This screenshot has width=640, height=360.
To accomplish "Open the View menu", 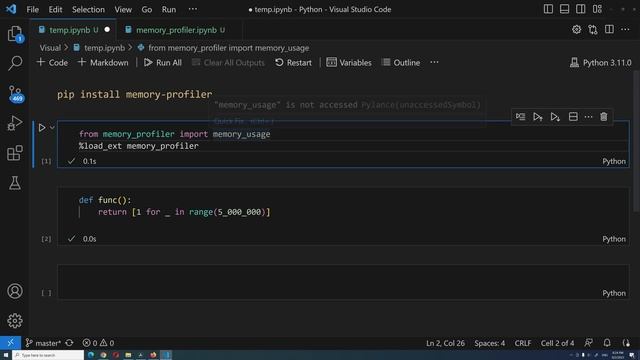I will [x=123, y=9].
